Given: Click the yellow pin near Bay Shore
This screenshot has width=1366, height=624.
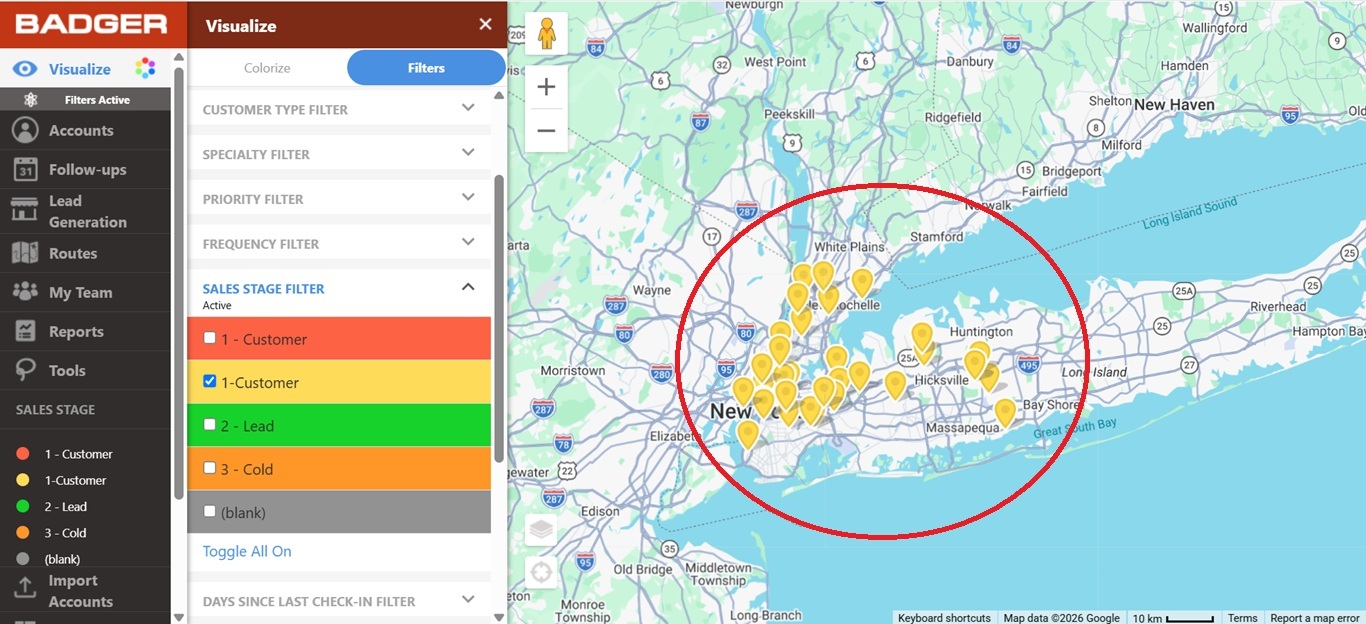Looking at the screenshot, I should pos(1005,412).
